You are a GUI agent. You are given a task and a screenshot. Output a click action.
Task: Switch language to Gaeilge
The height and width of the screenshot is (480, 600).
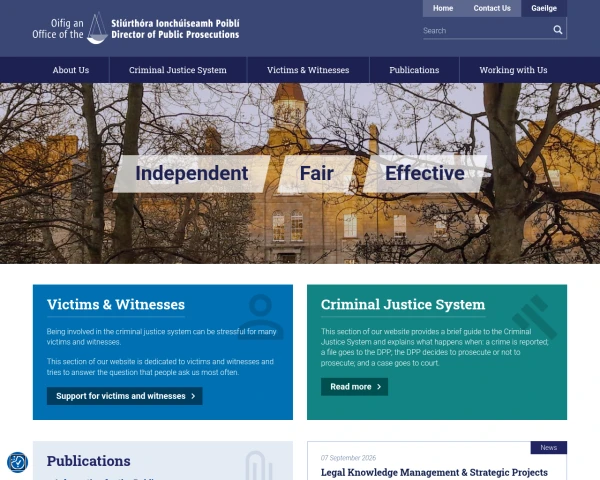[x=544, y=8]
